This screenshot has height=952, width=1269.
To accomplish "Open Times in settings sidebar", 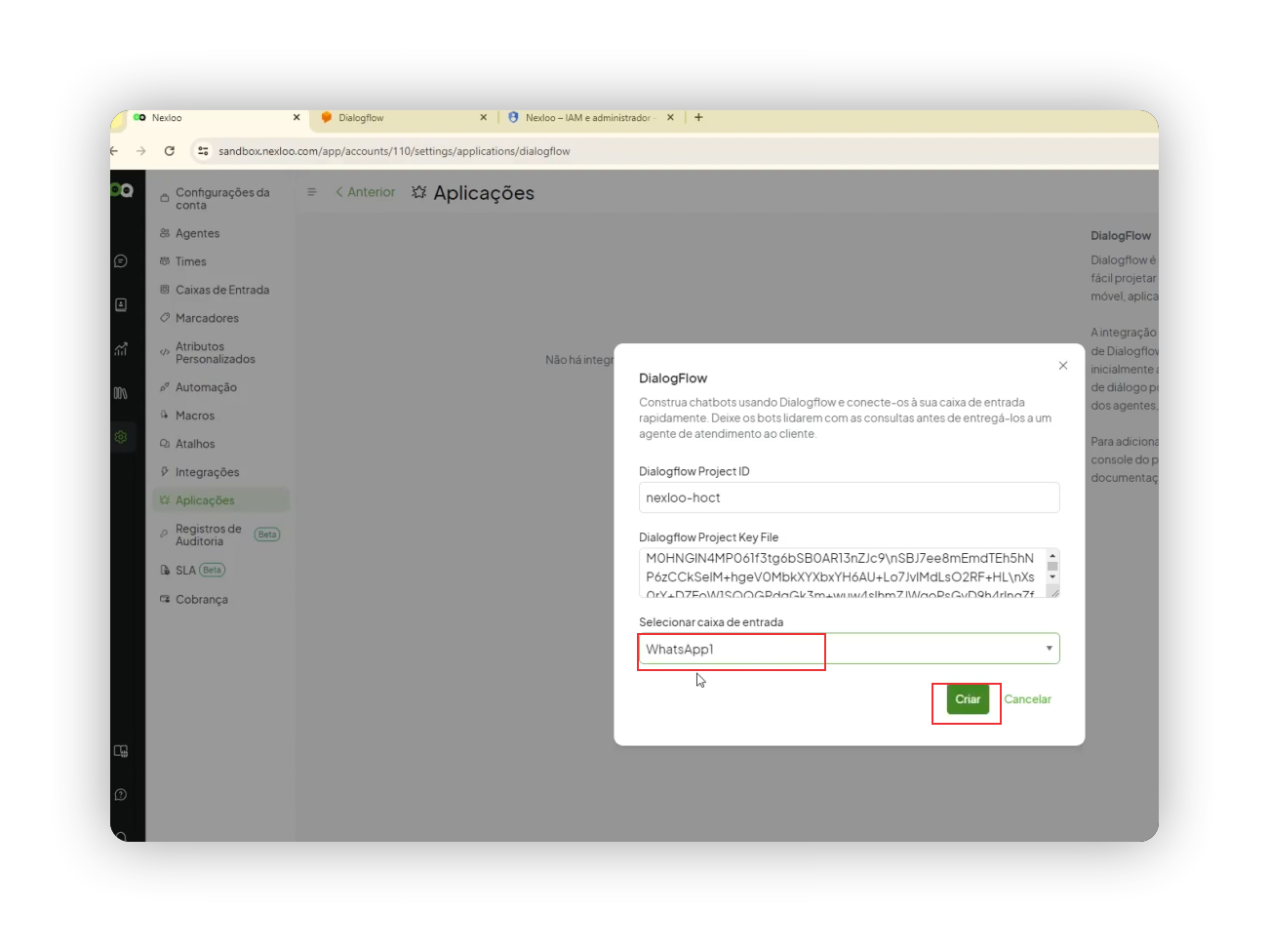I will pos(190,261).
